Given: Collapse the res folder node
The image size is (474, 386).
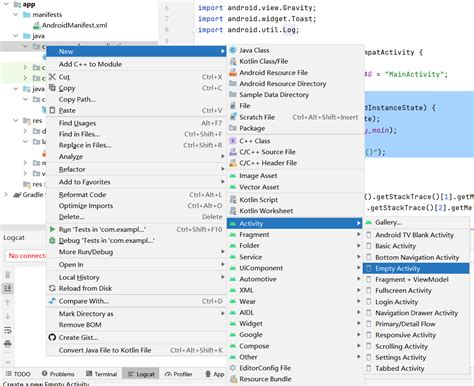Looking at the screenshot, I should (16, 121).
